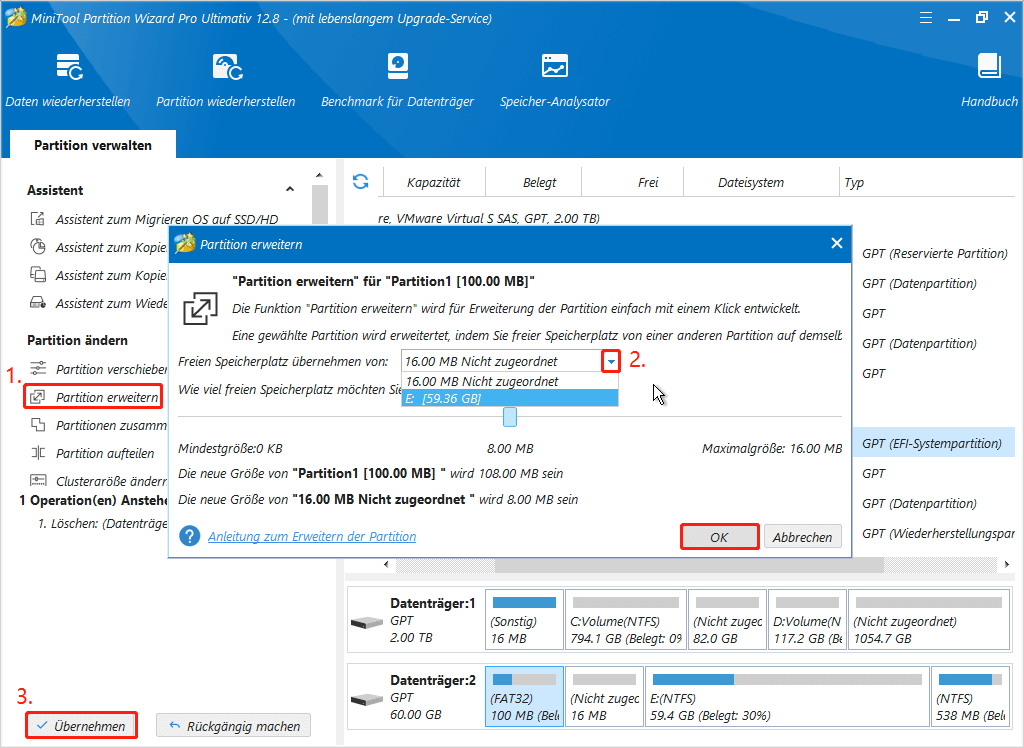The width and height of the screenshot is (1024, 748).
Task: Collapse the Assistent section
Action: pyautogui.click(x=290, y=189)
